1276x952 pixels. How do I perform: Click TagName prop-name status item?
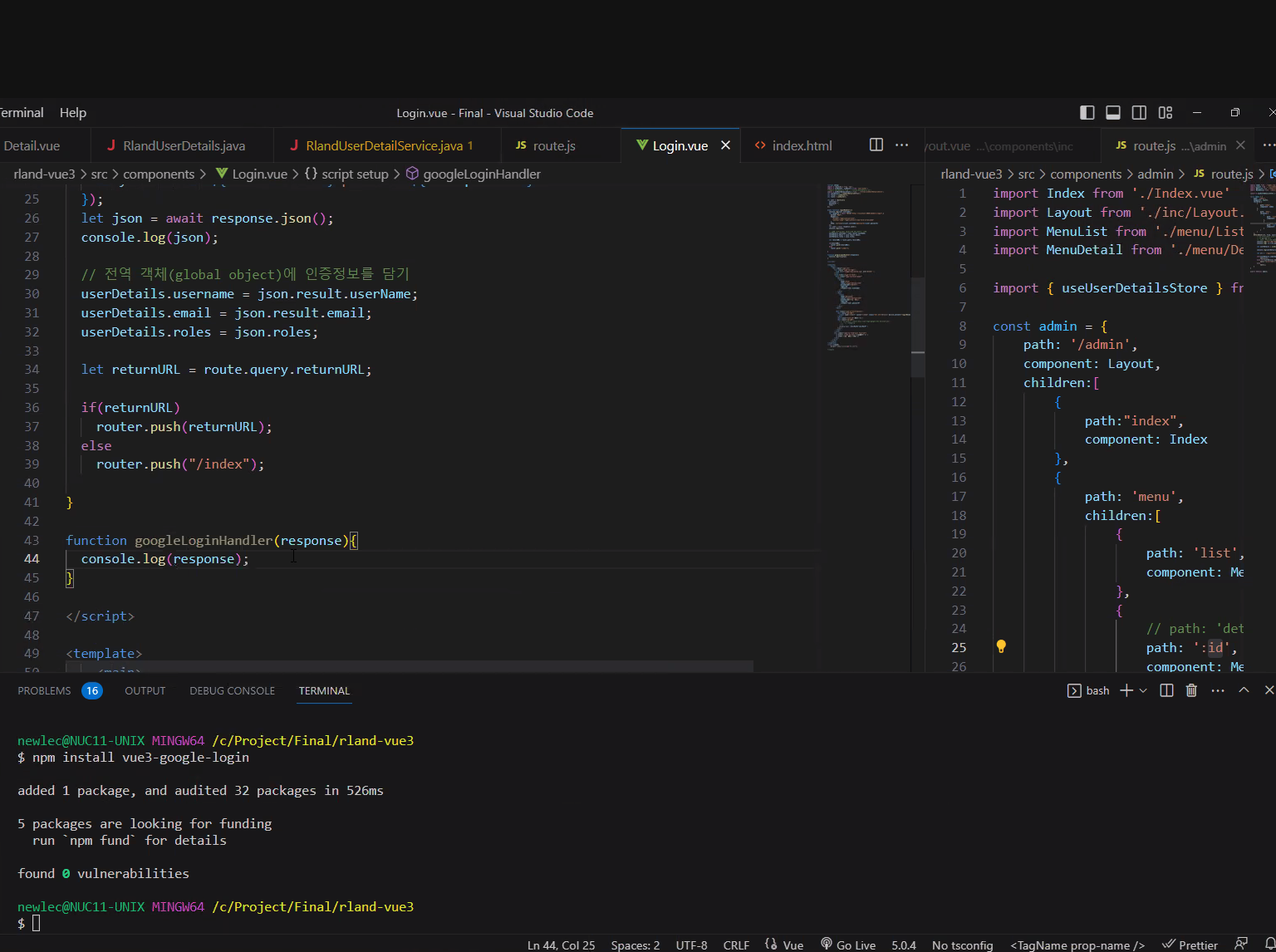[x=1077, y=945]
